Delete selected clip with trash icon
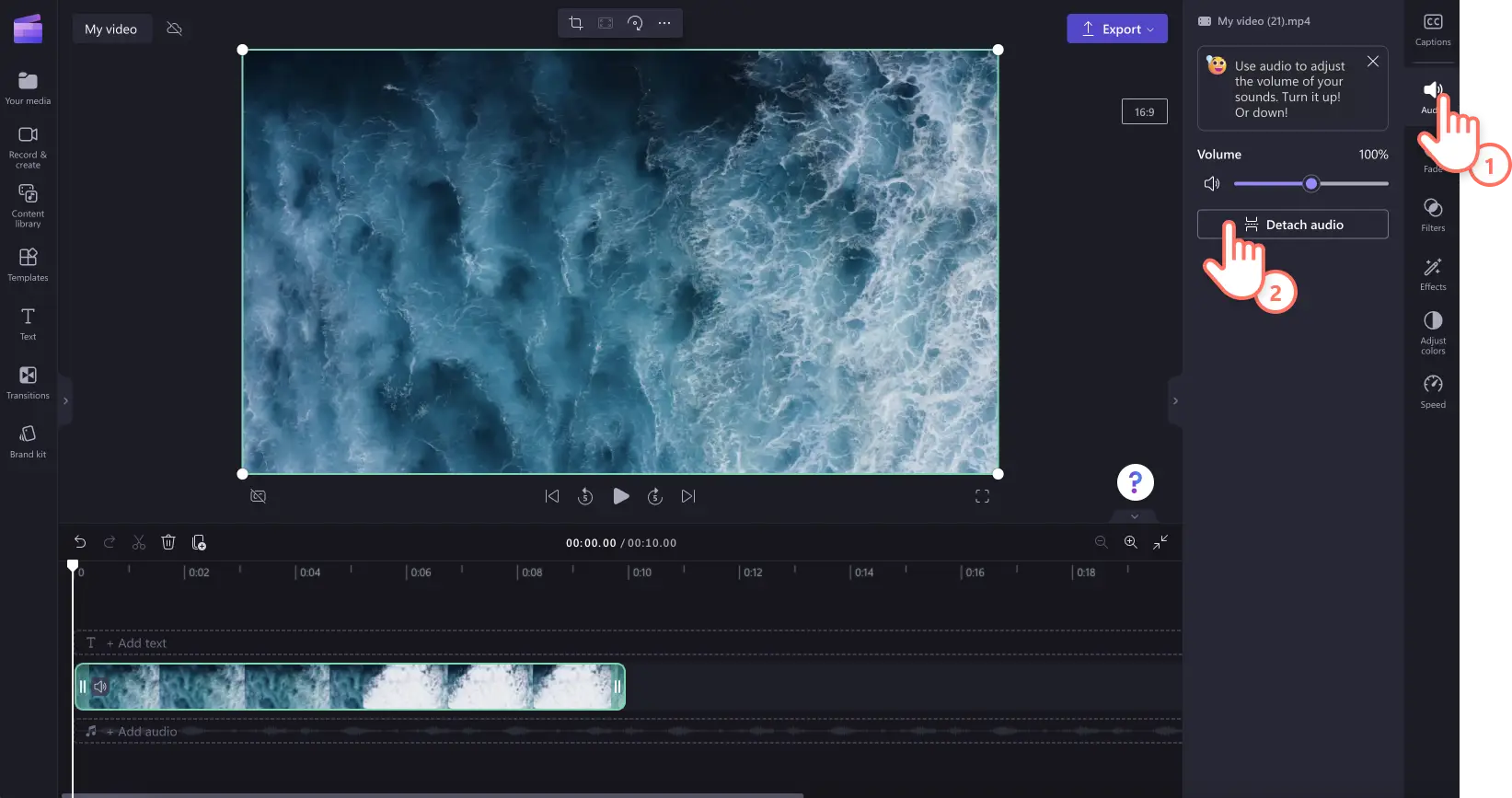The image size is (1512, 798). 168,542
